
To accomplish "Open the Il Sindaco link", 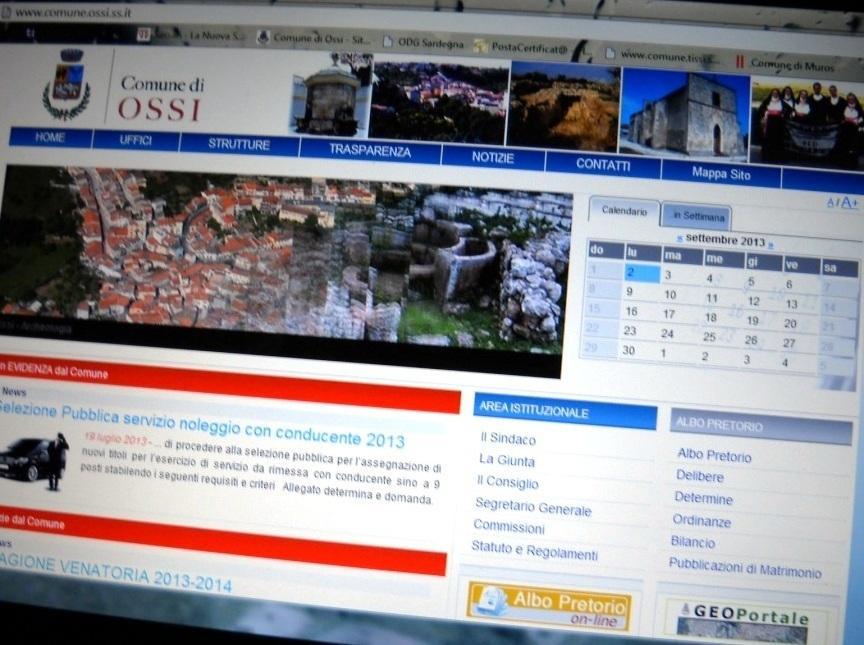I will coord(508,438).
